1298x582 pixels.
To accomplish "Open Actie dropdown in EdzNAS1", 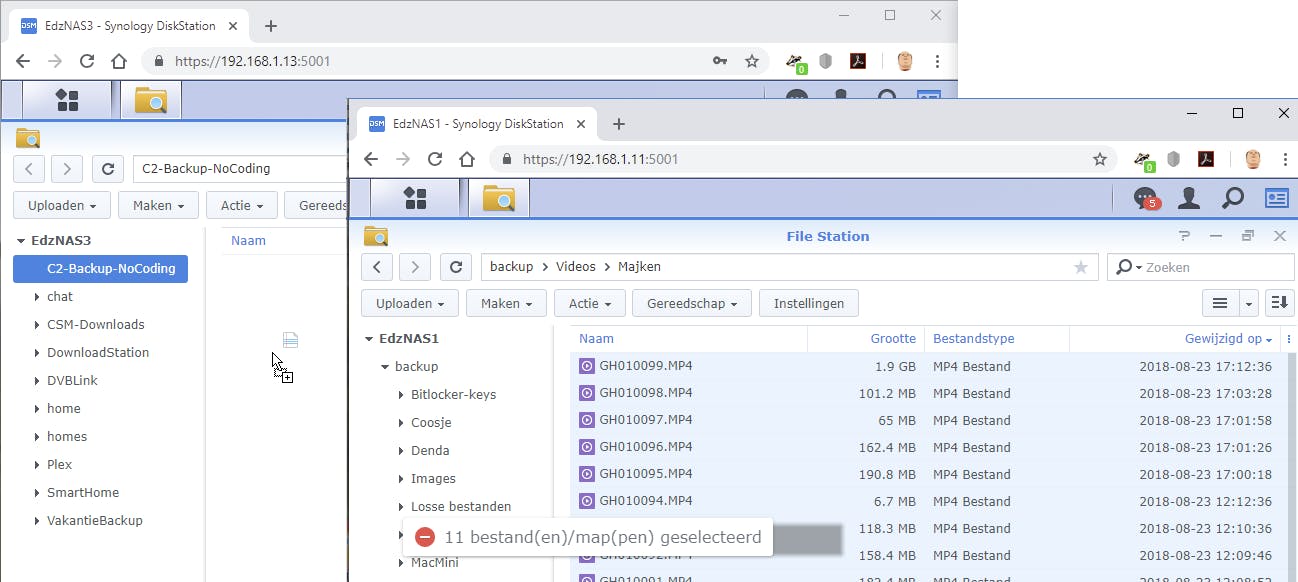I will 590,303.
